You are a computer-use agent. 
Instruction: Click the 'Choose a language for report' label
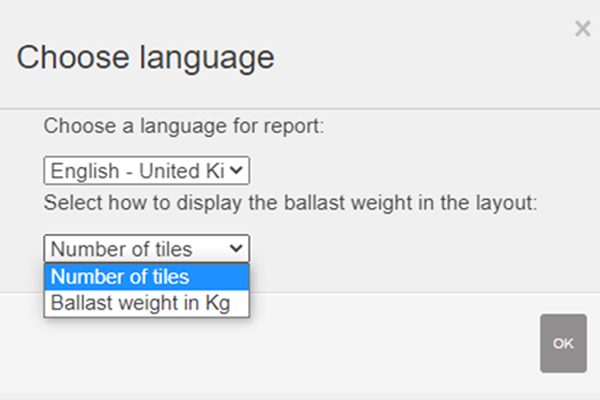pyautogui.click(x=185, y=127)
